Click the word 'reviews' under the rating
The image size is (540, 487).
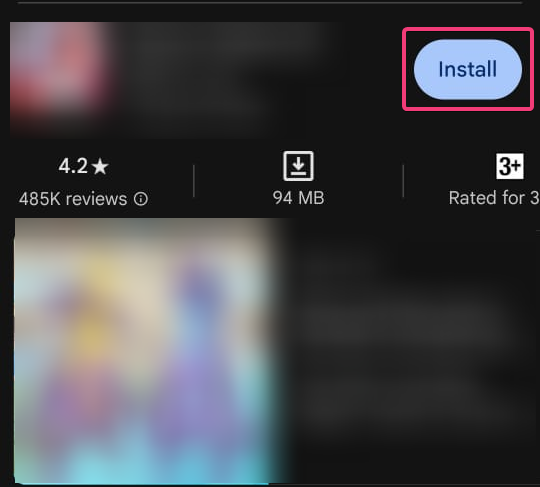coord(96,199)
